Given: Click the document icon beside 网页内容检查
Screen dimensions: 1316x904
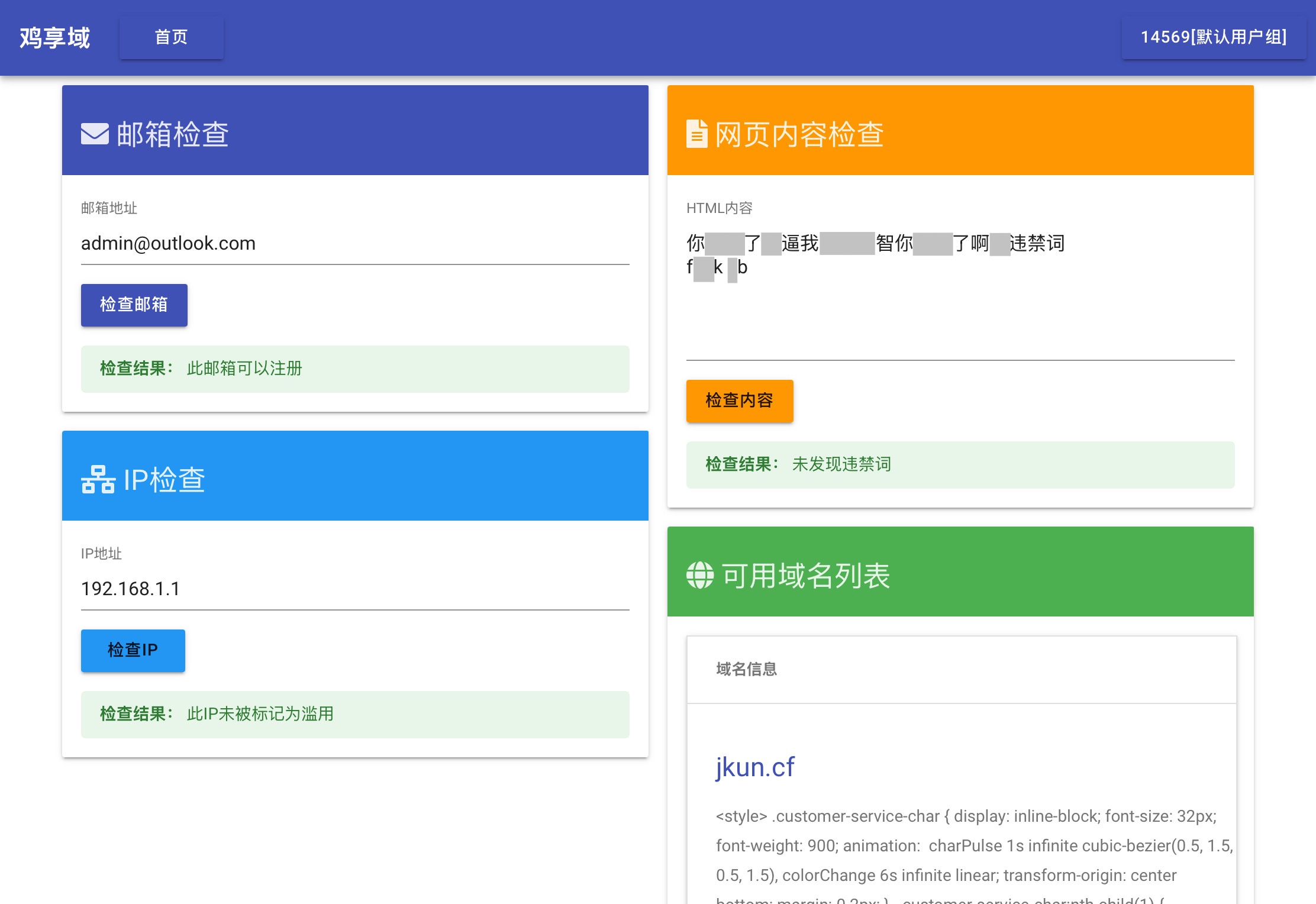Looking at the screenshot, I should tap(696, 134).
